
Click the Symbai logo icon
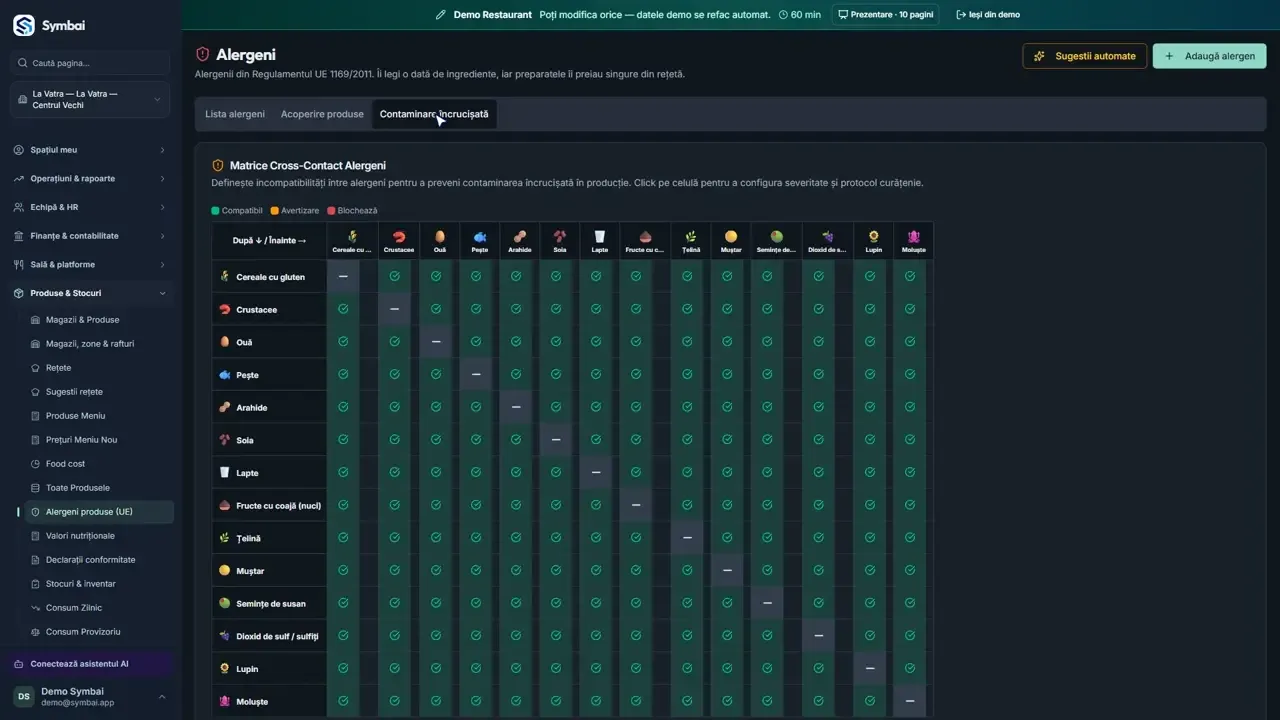(x=23, y=25)
